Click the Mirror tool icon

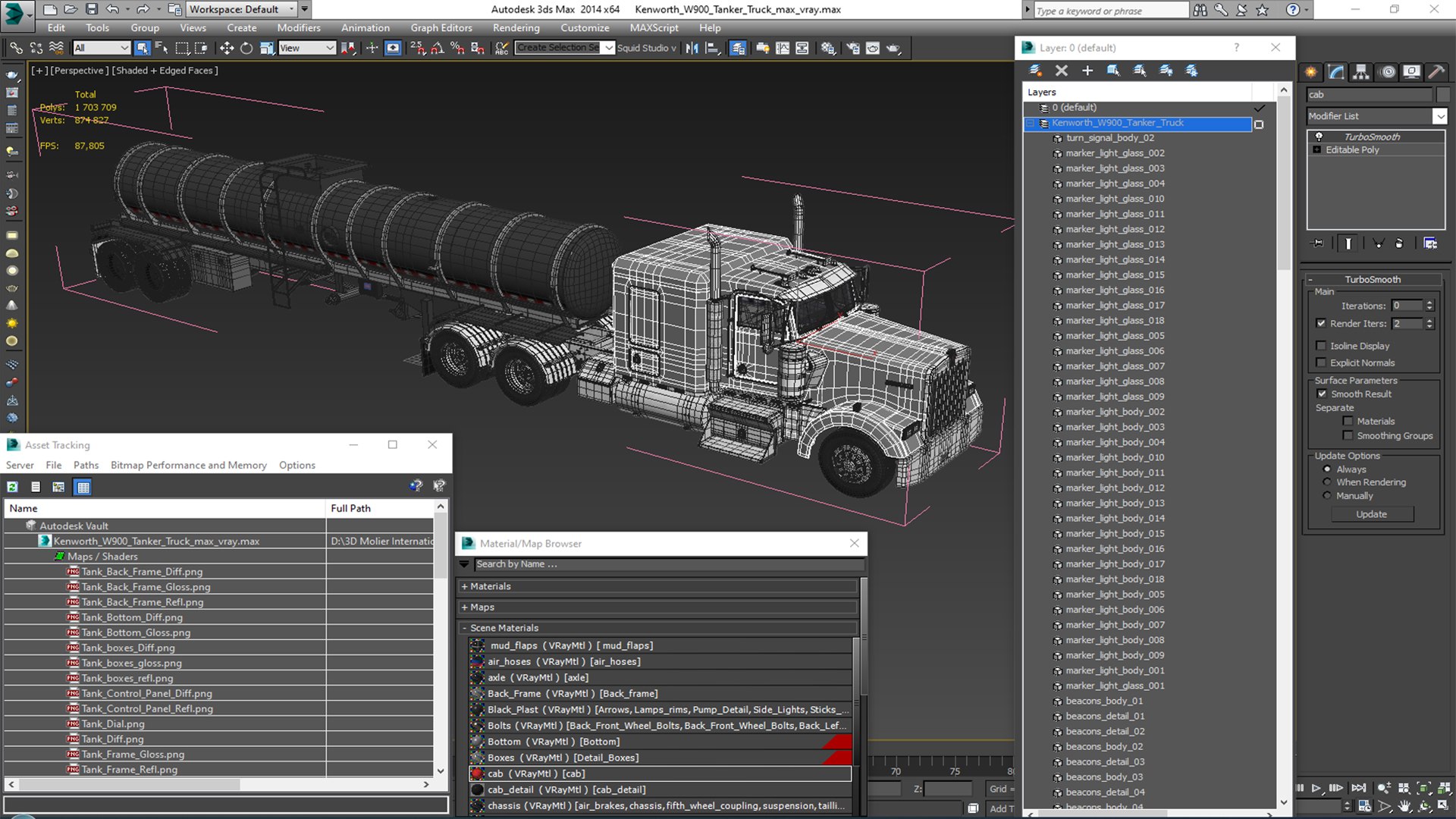(692, 48)
